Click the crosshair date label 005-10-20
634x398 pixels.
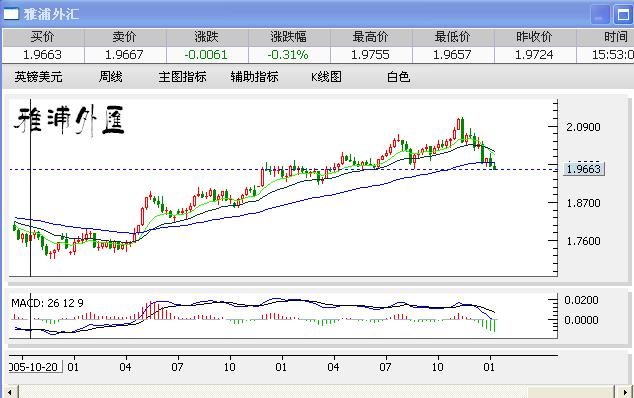click(x=36, y=367)
